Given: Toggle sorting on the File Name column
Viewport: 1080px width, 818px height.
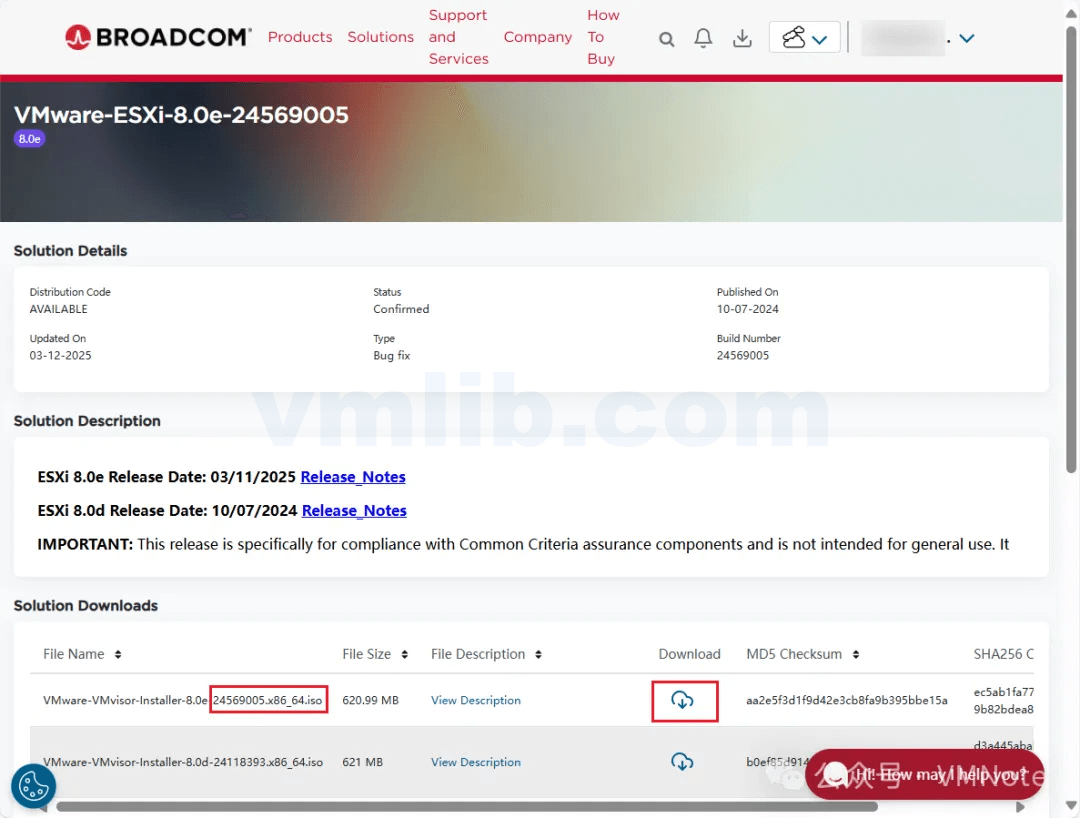Looking at the screenshot, I should pyautogui.click(x=117, y=654).
